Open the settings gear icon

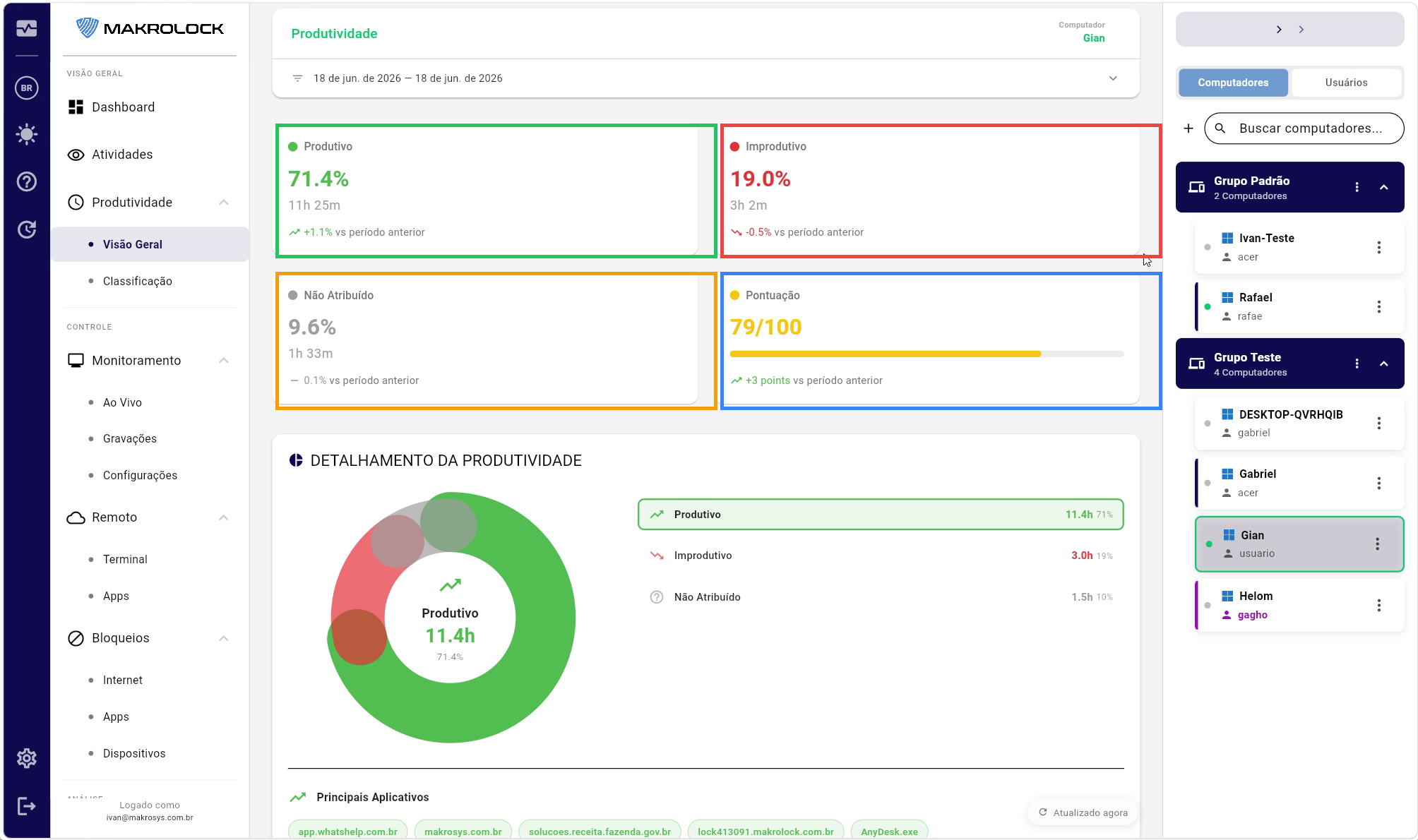point(27,758)
